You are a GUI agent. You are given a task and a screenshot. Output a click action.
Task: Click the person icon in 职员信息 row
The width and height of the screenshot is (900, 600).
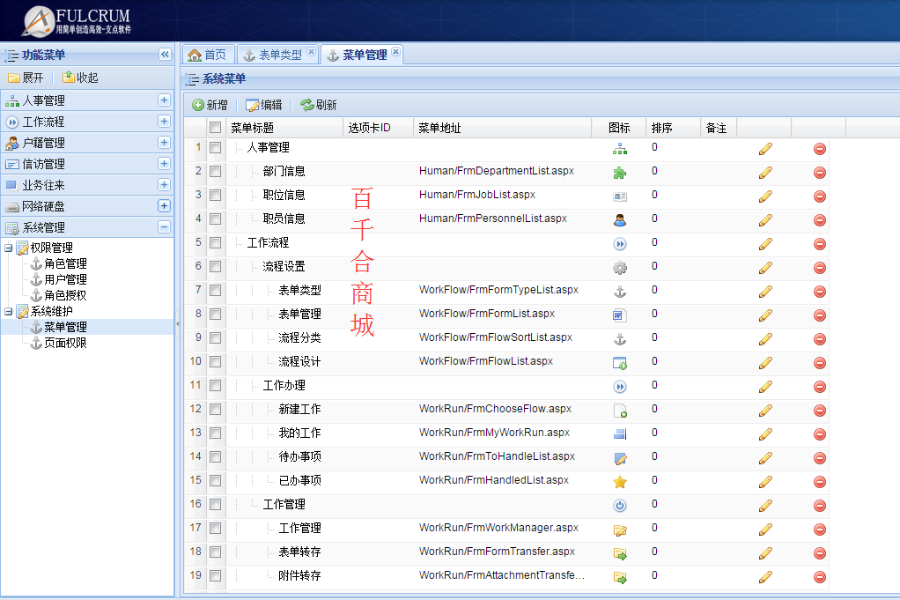click(x=620, y=220)
